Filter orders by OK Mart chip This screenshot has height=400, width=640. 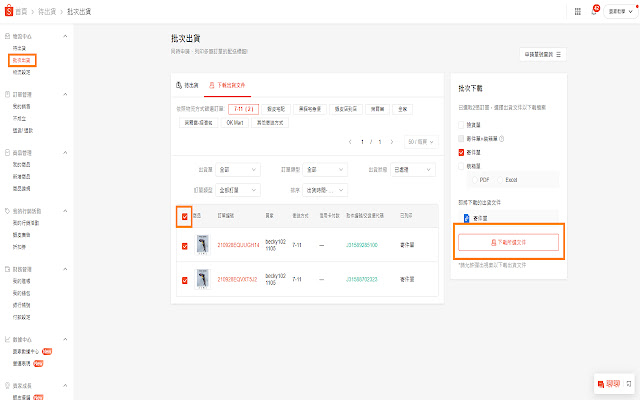click(x=235, y=122)
